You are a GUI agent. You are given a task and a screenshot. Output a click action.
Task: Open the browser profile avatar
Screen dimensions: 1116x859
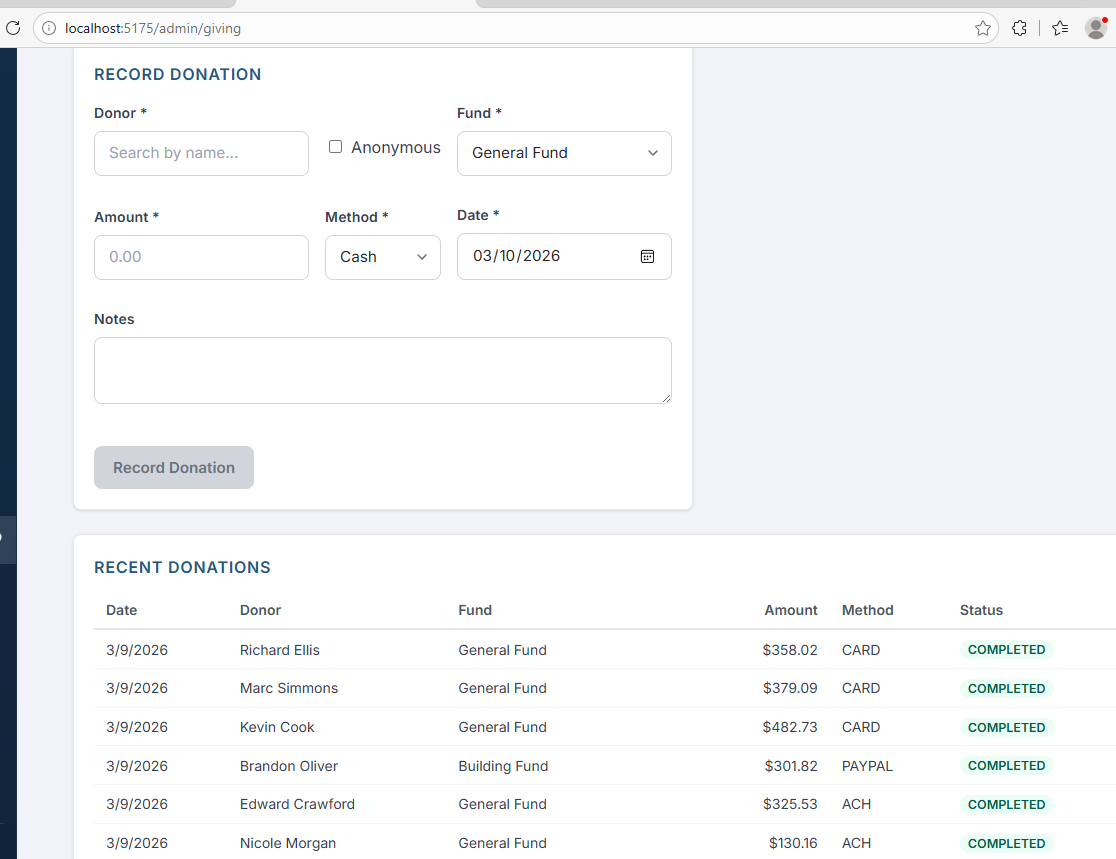pos(1095,28)
